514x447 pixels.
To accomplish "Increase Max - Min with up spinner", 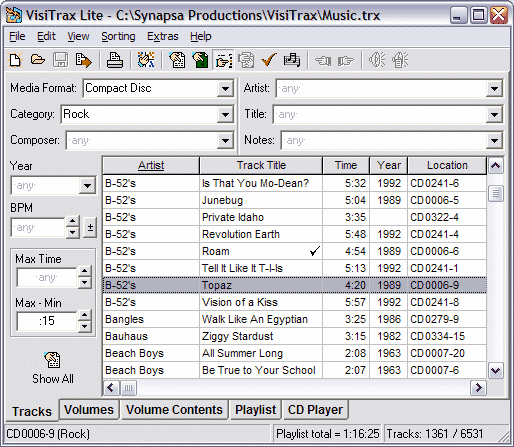I will [85, 315].
